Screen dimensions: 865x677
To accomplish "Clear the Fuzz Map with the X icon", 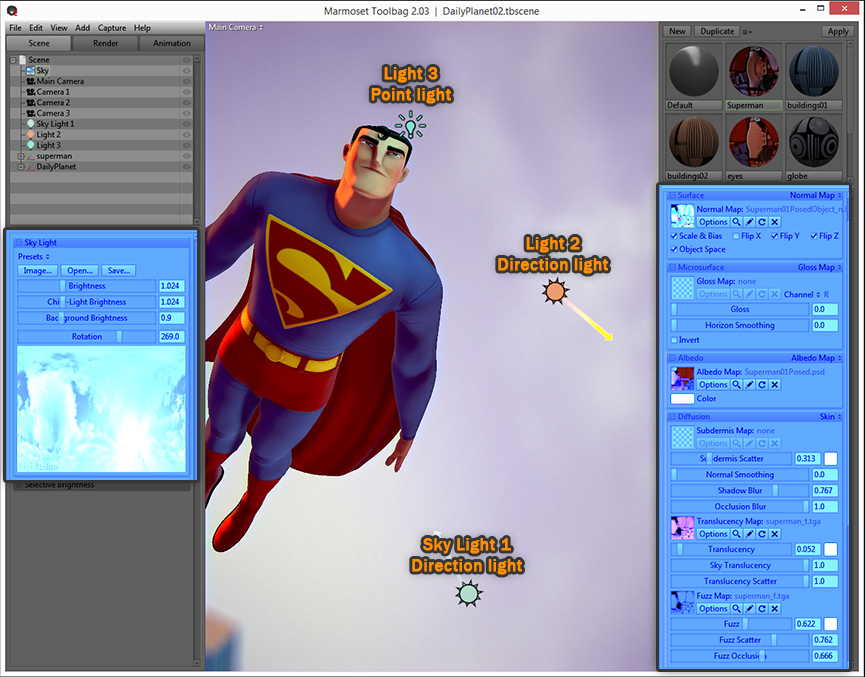I will (x=775, y=609).
